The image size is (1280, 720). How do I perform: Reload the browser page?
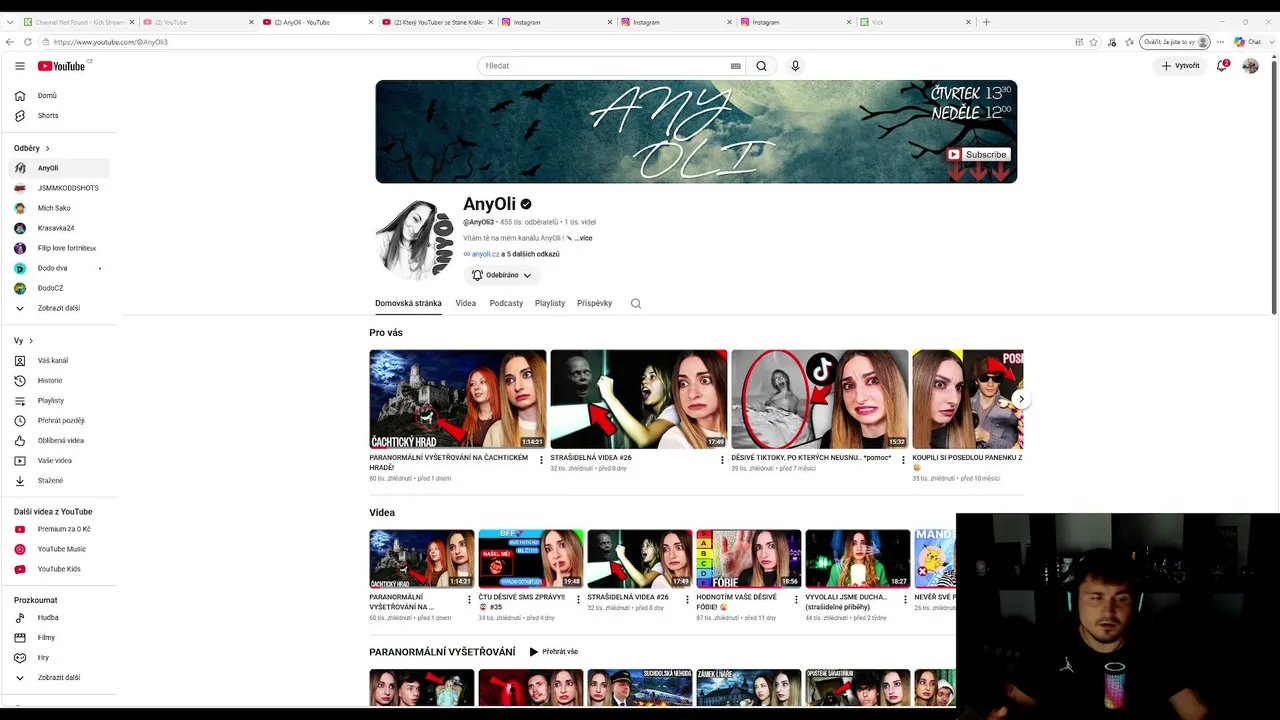coord(28,42)
